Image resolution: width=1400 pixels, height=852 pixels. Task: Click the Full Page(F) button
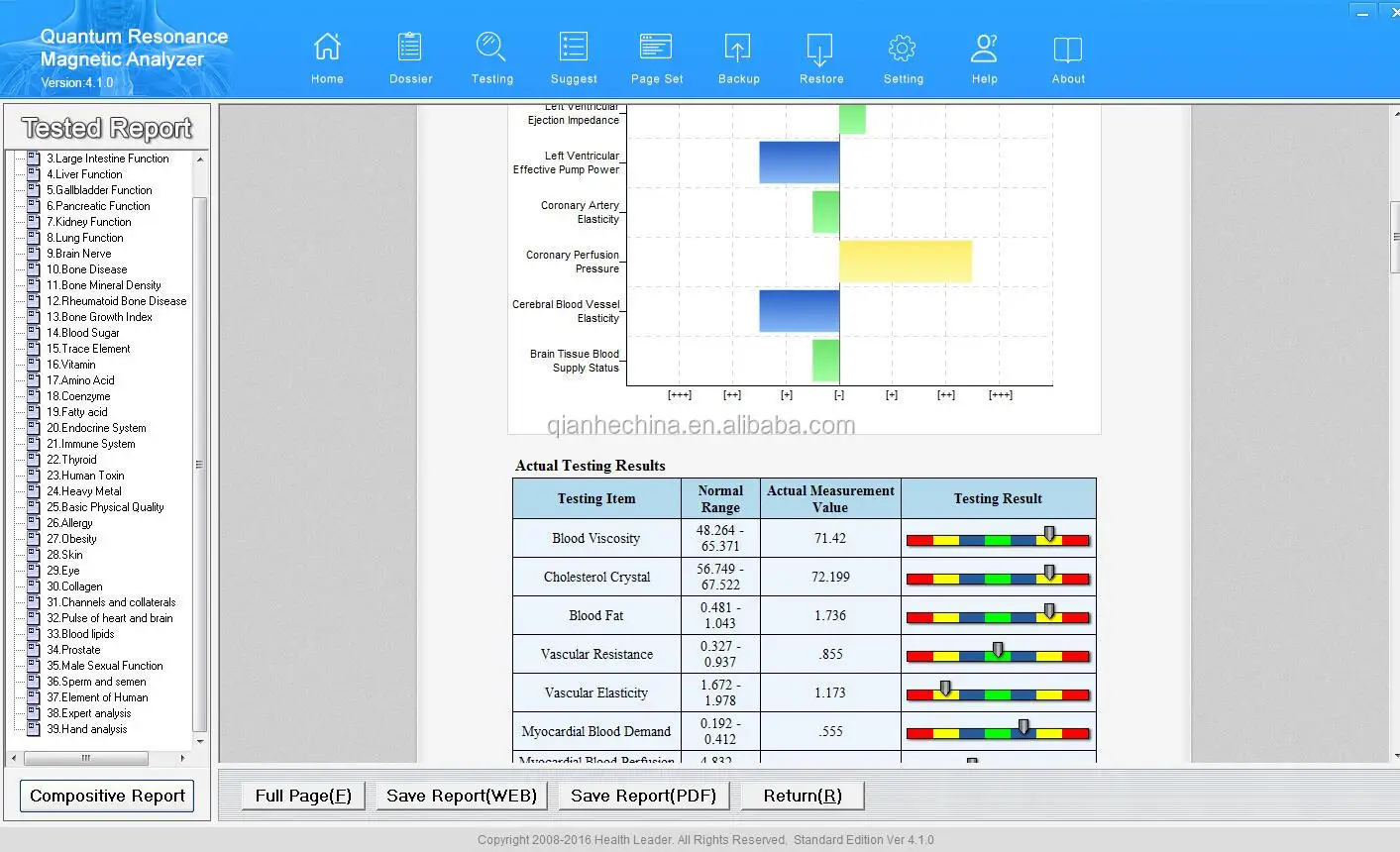pyautogui.click(x=303, y=796)
